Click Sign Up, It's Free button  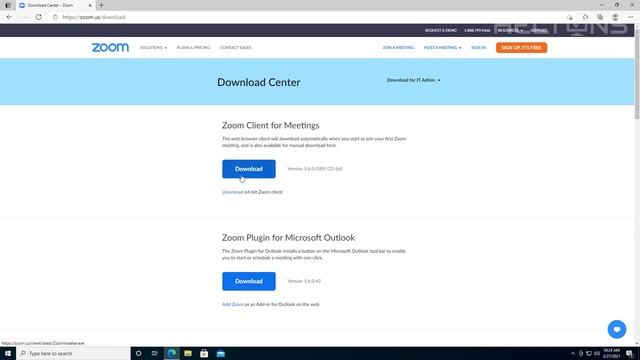coord(521,48)
